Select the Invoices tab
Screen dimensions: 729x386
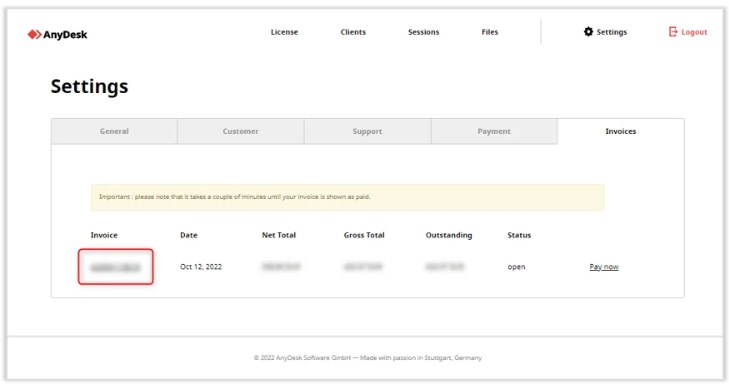point(621,131)
